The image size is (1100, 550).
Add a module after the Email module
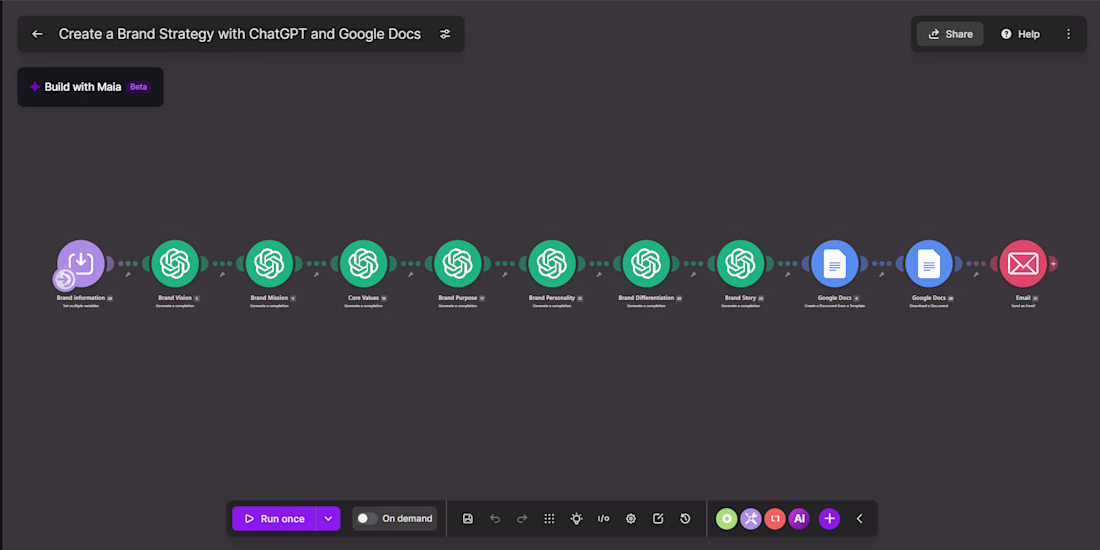point(1053,264)
